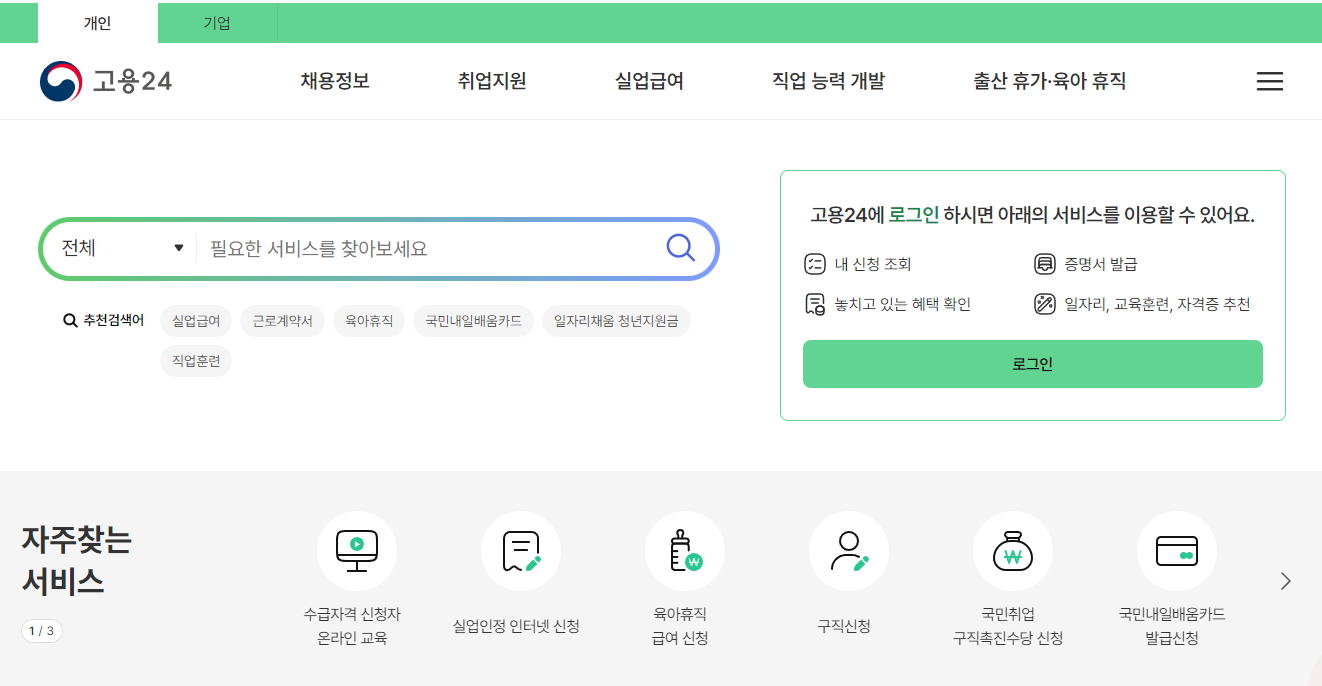This screenshot has width=1322, height=686.
Task: Open 수급자격 신청자 온라인 교육 icon
Action: [x=357, y=550]
